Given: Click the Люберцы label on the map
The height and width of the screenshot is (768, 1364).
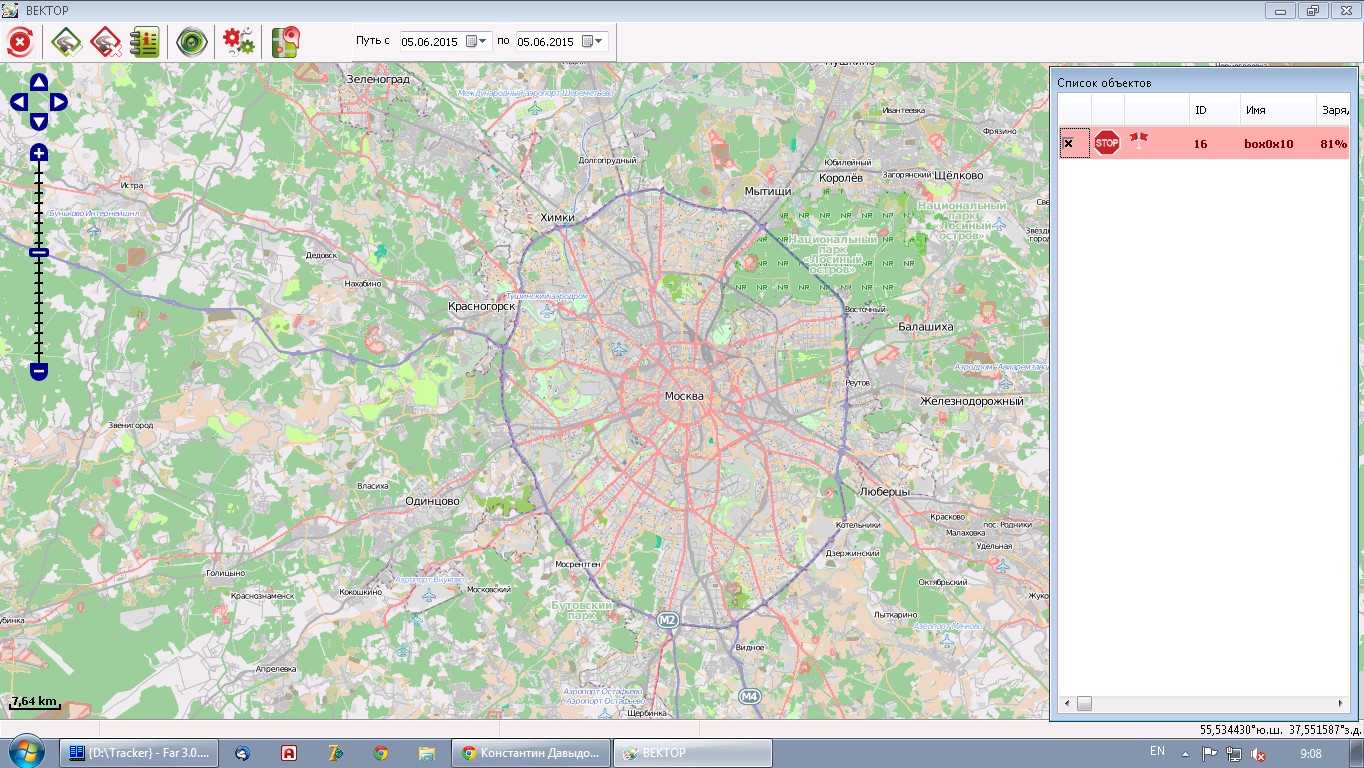Looking at the screenshot, I should click(x=885, y=491).
